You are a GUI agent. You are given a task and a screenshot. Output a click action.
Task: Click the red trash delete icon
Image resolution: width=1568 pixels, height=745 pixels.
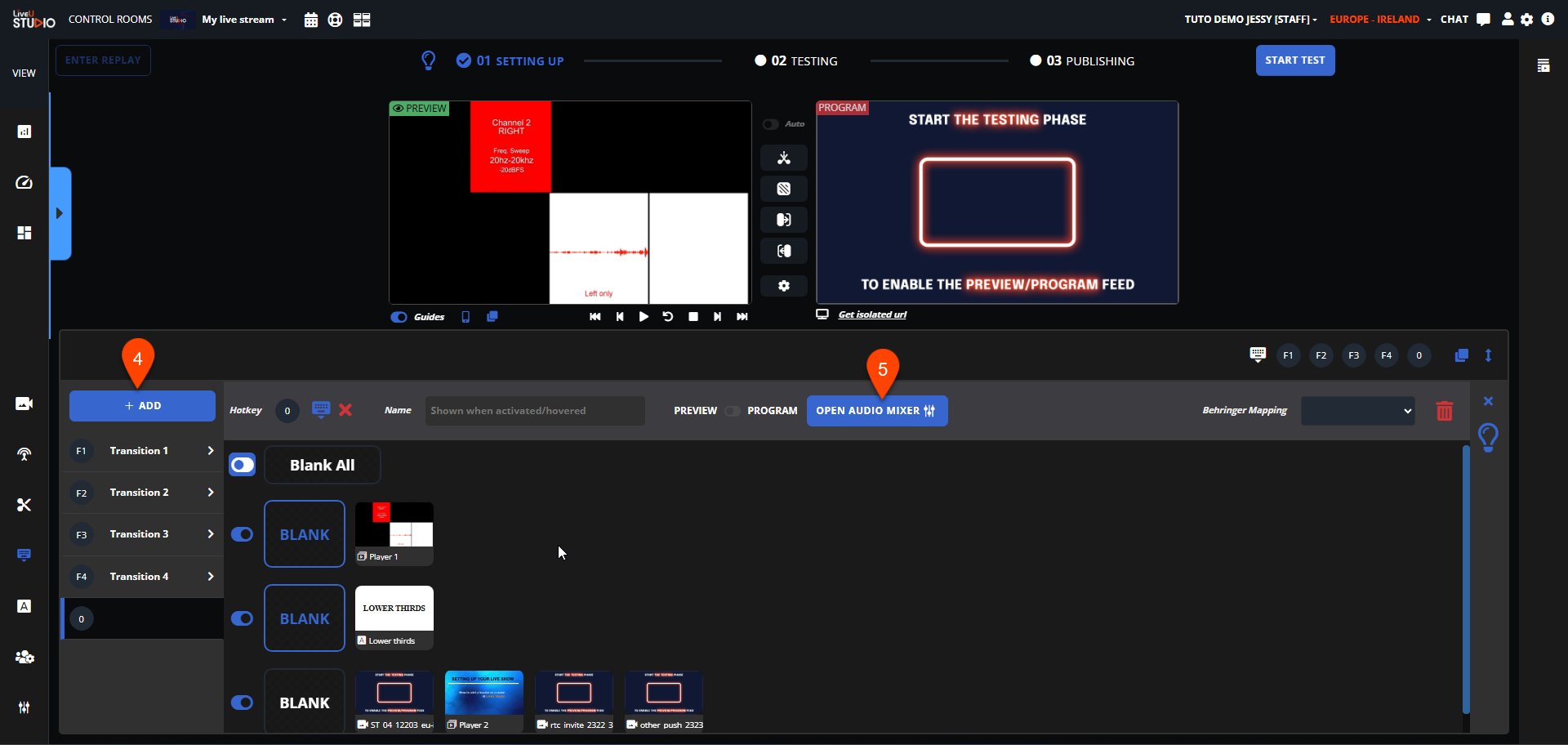[1444, 411]
